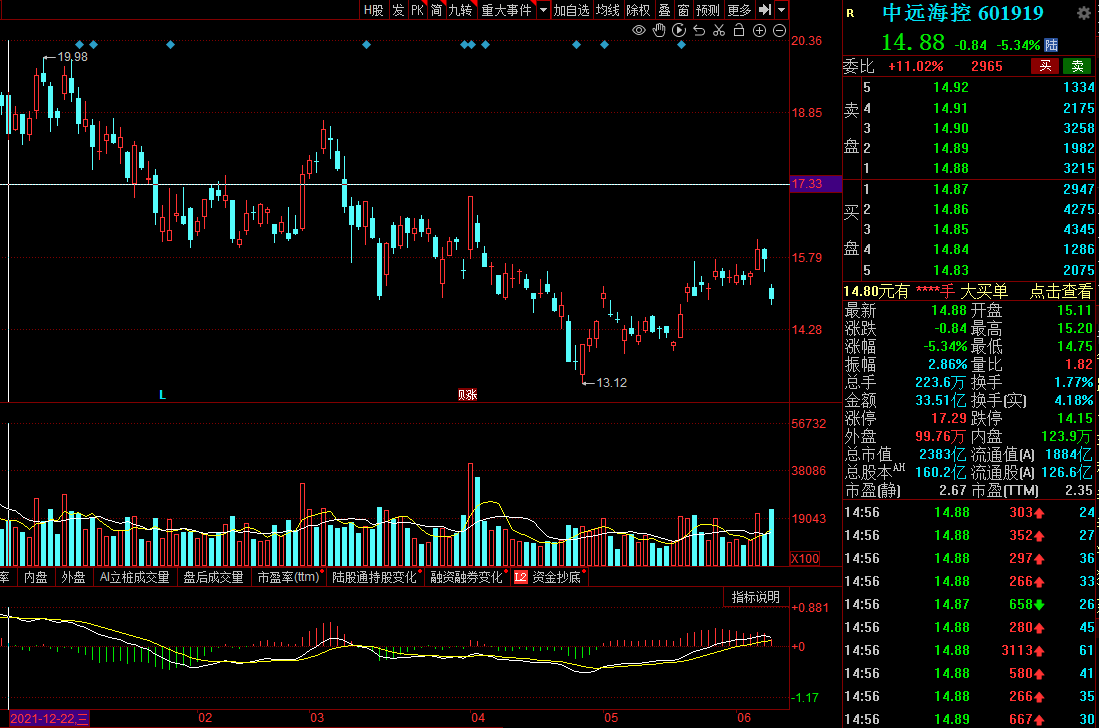This screenshot has height=728, width=1099.
Task: Click the blue 陆 badge icon
Action: (x=1051, y=44)
